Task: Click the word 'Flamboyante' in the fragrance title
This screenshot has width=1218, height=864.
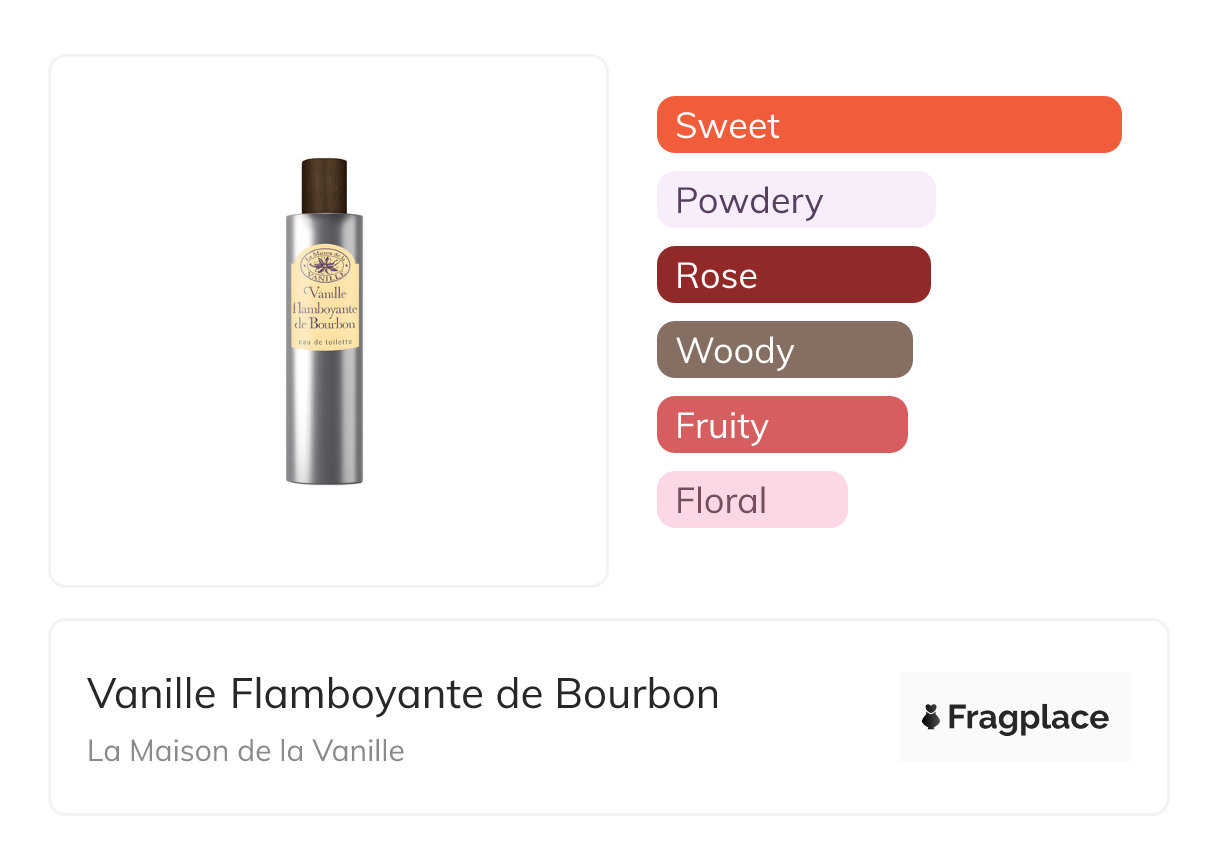Action: pos(387,694)
